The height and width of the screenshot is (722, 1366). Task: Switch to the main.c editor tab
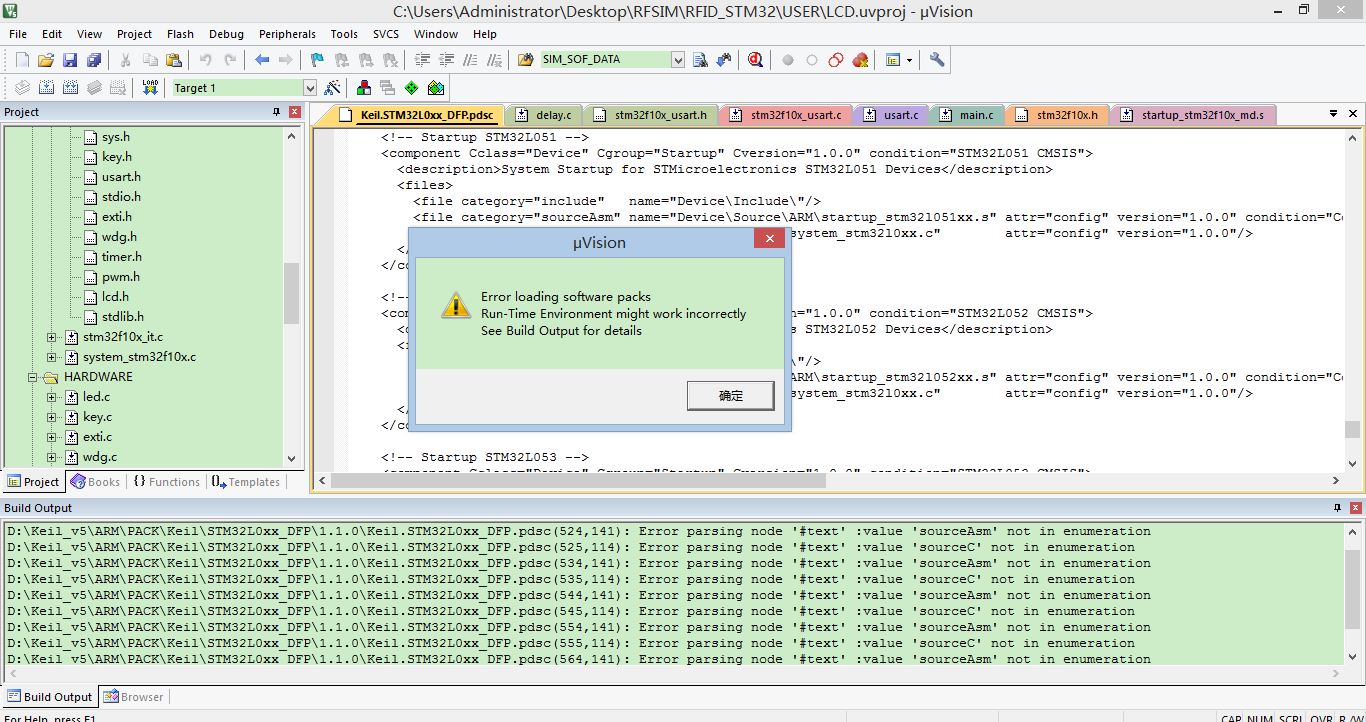(967, 115)
